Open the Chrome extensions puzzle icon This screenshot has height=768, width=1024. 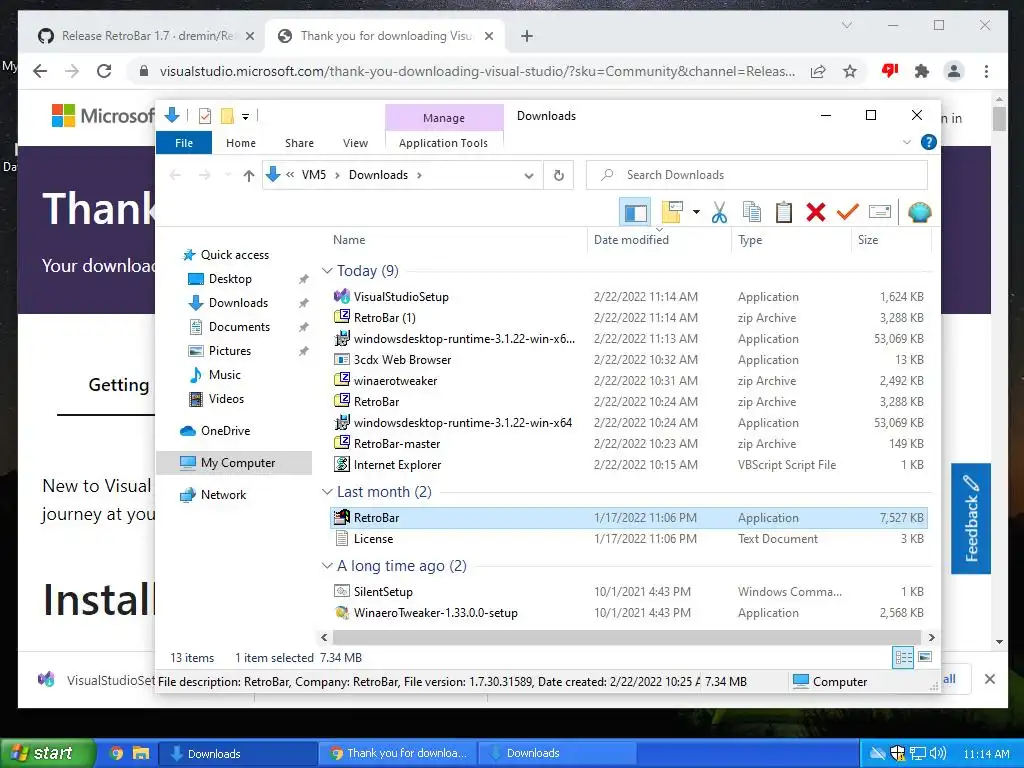(x=921, y=71)
